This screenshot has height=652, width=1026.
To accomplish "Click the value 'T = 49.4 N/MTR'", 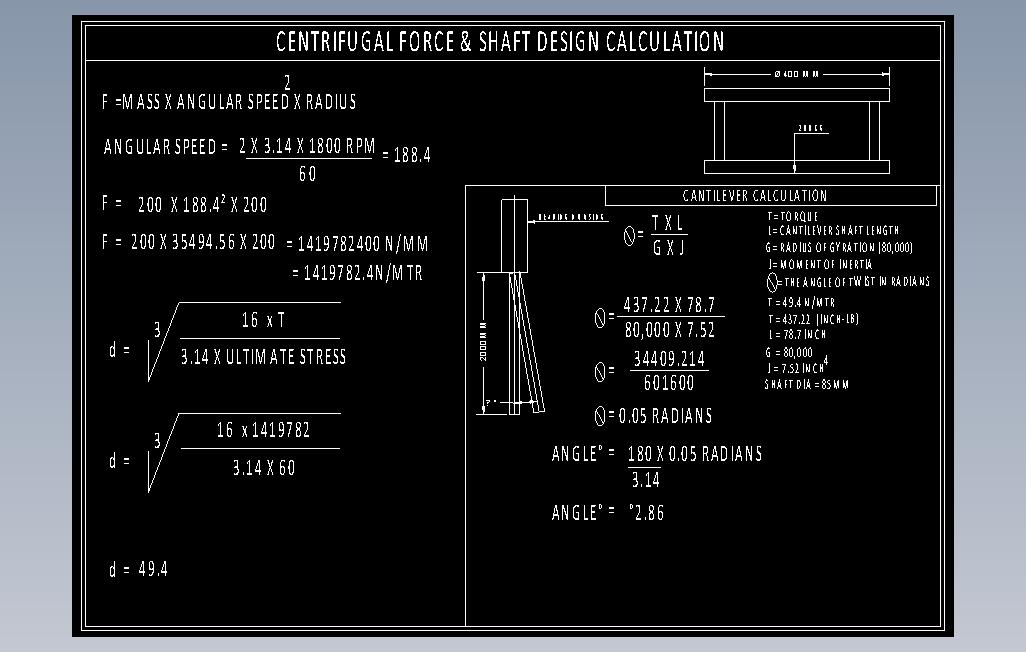I will click(x=801, y=302).
